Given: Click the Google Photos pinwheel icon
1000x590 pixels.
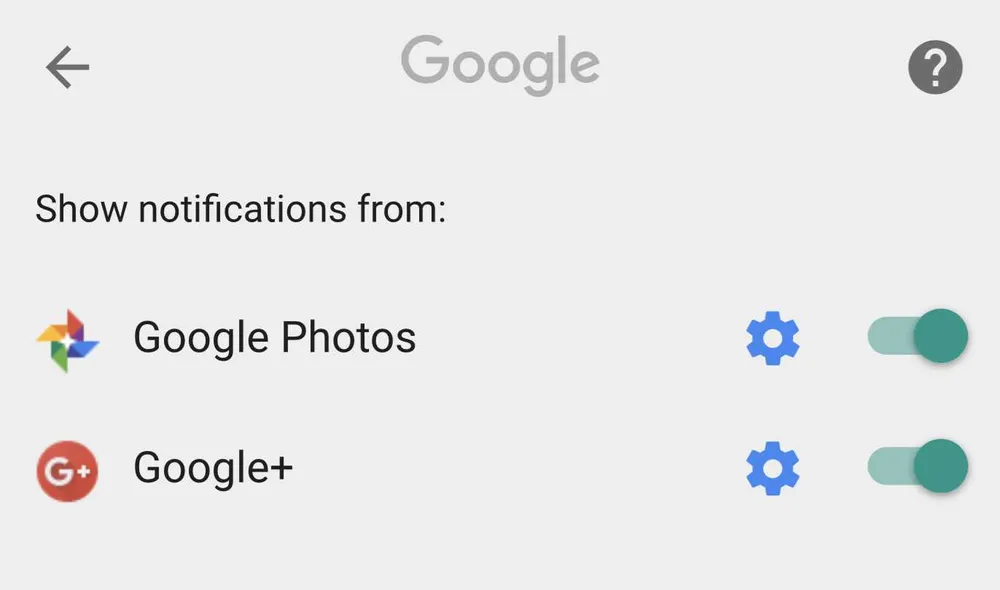Looking at the screenshot, I should pos(67,340).
